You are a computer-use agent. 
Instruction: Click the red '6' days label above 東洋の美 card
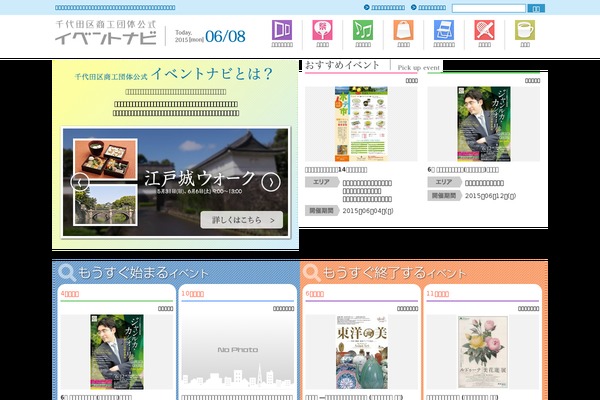(315, 294)
